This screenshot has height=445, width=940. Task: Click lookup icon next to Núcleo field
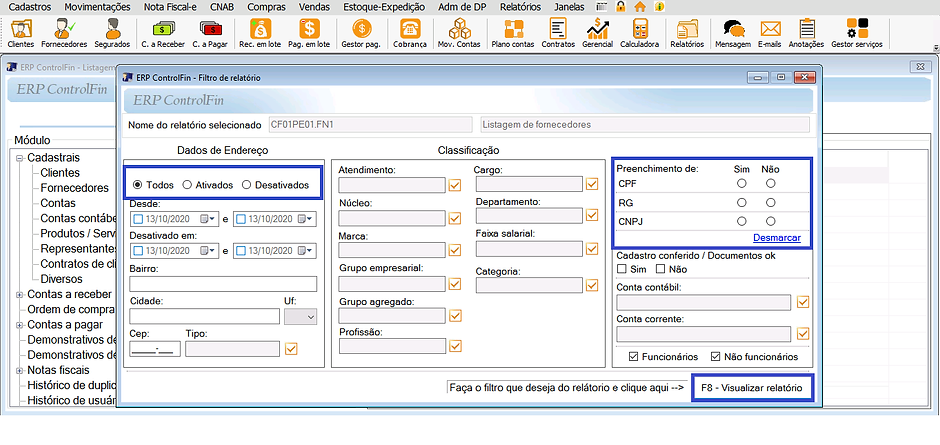pos(454,218)
